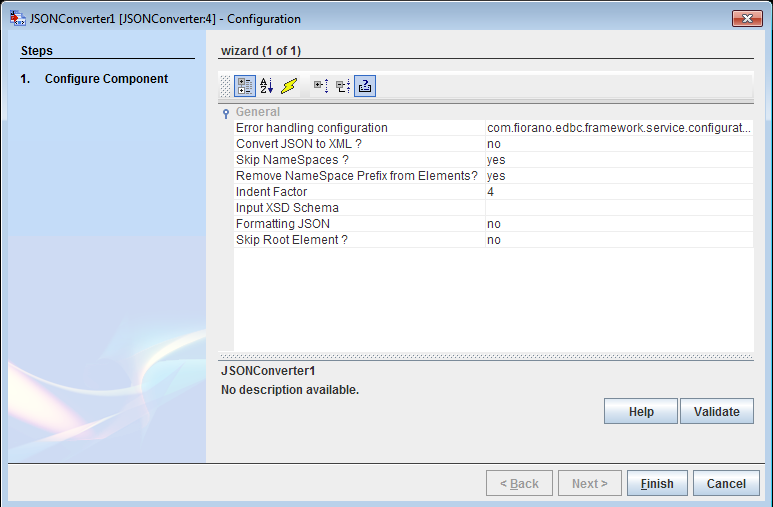Click the toolbar drag handle grip
This screenshot has height=507, width=773.
(x=225, y=86)
